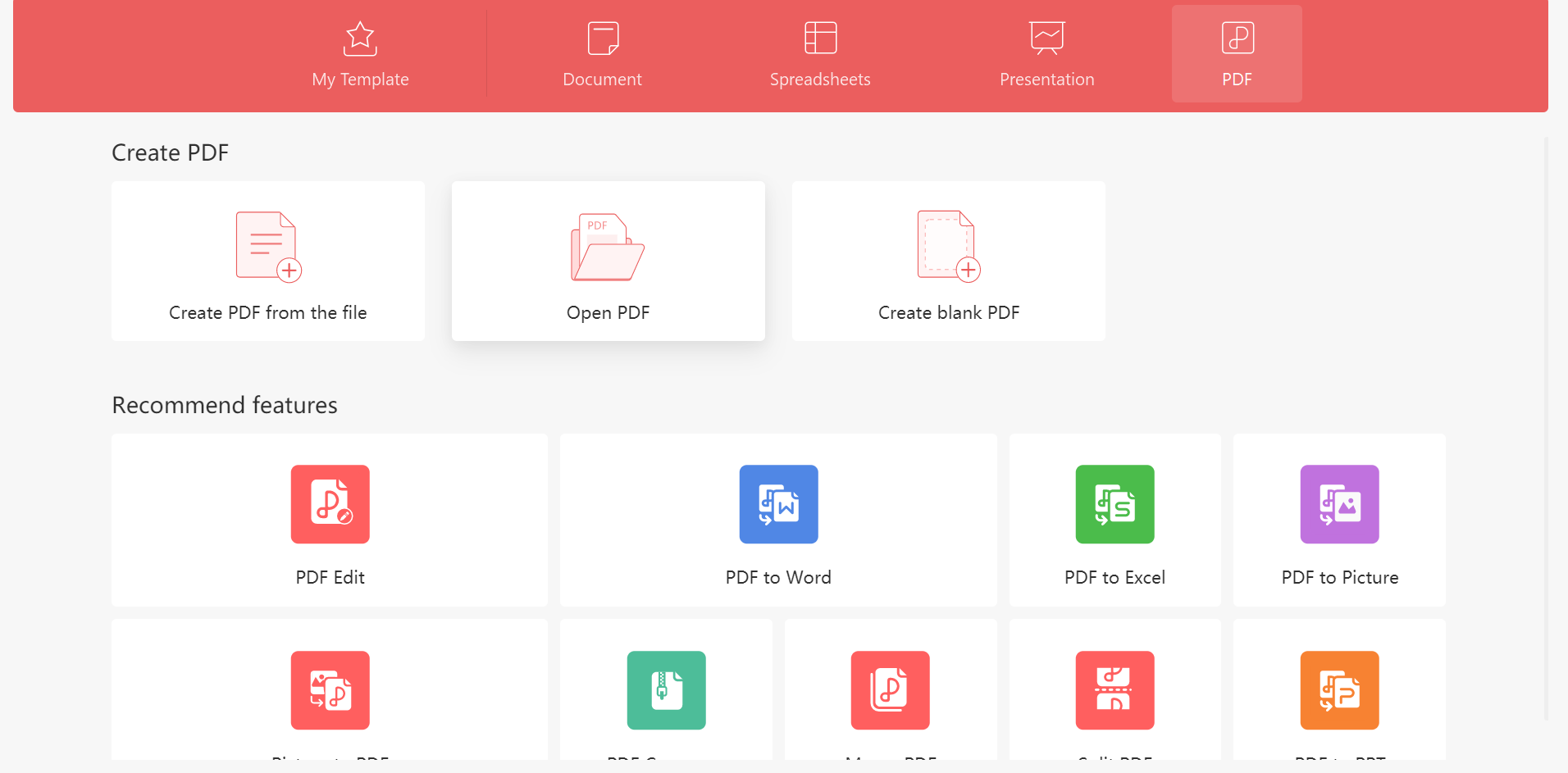The width and height of the screenshot is (1568, 773).
Task: Open the Spreadsheets tab
Action: (820, 53)
